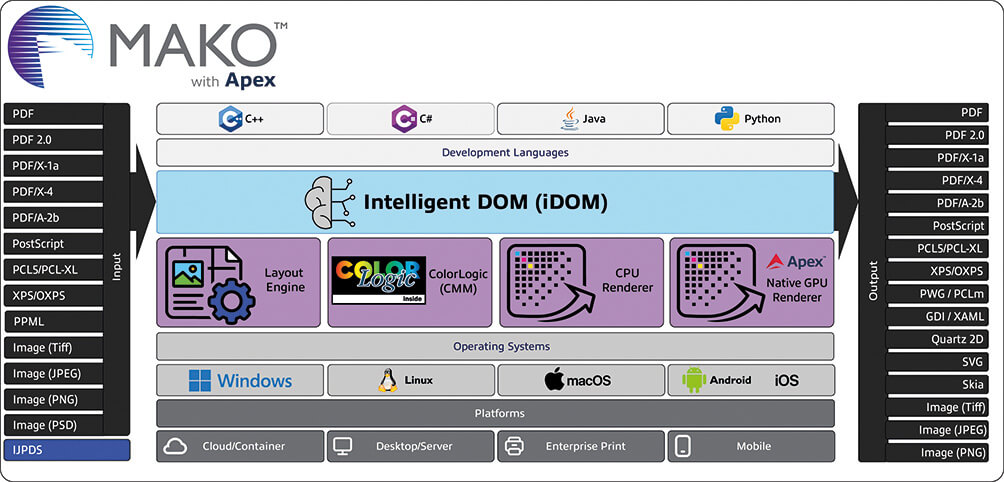
Task: Click the purple C# hexagon logo
Action: click(x=403, y=119)
